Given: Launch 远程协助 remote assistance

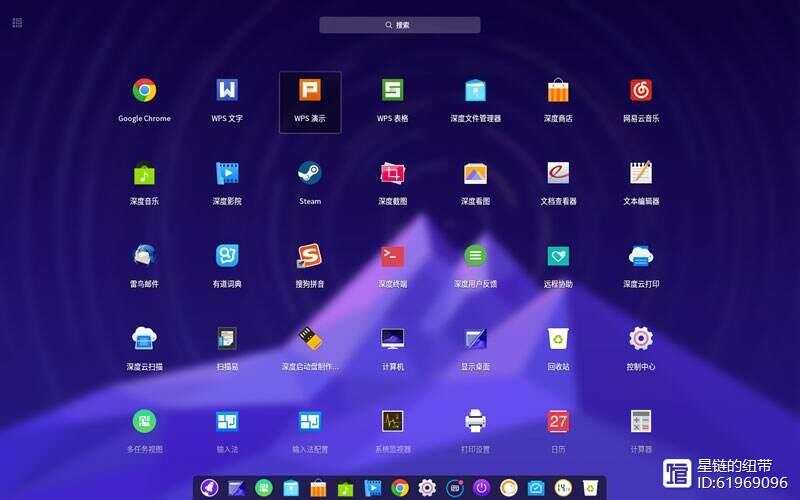Looking at the screenshot, I should click(x=558, y=256).
